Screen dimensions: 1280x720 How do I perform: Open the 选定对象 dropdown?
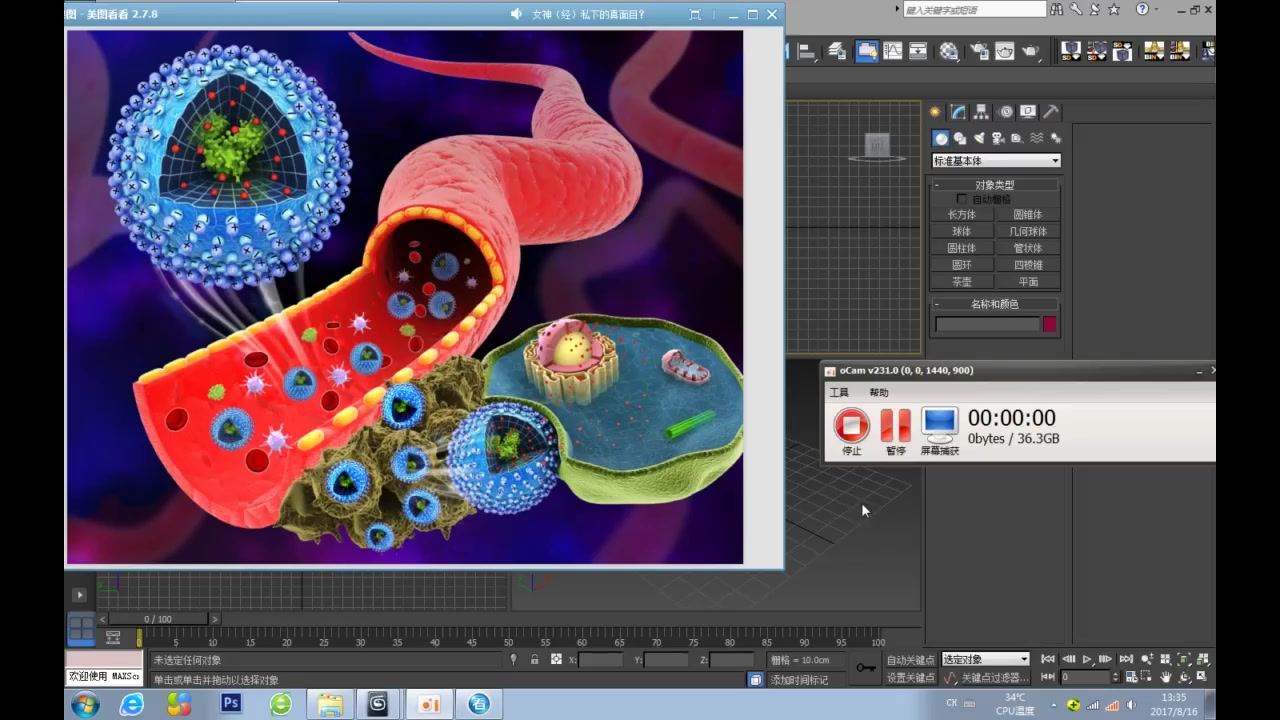point(985,660)
